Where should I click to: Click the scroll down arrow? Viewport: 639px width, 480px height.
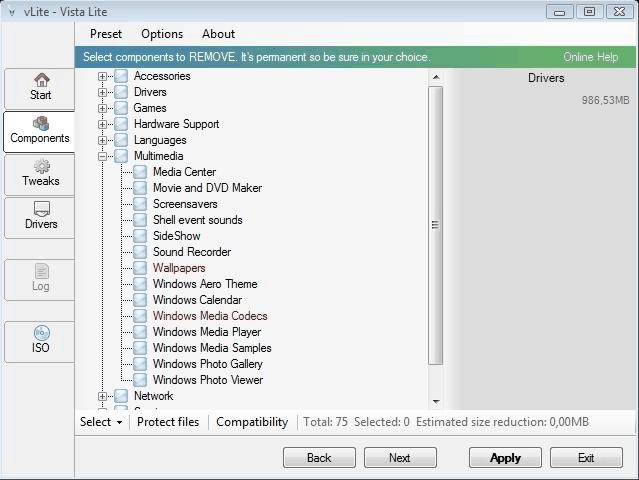pos(436,402)
